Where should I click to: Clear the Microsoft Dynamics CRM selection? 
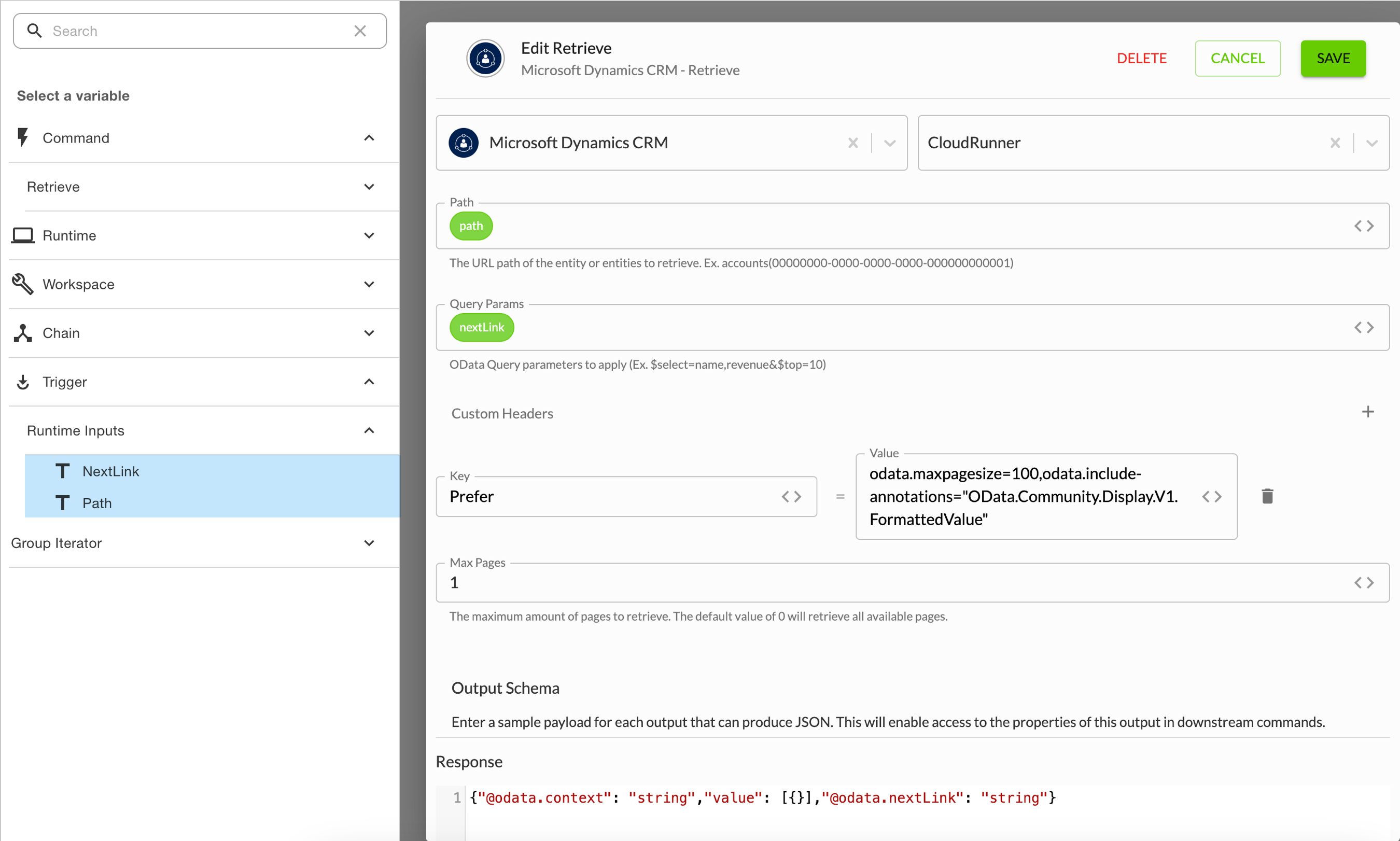pyautogui.click(x=852, y=143)
